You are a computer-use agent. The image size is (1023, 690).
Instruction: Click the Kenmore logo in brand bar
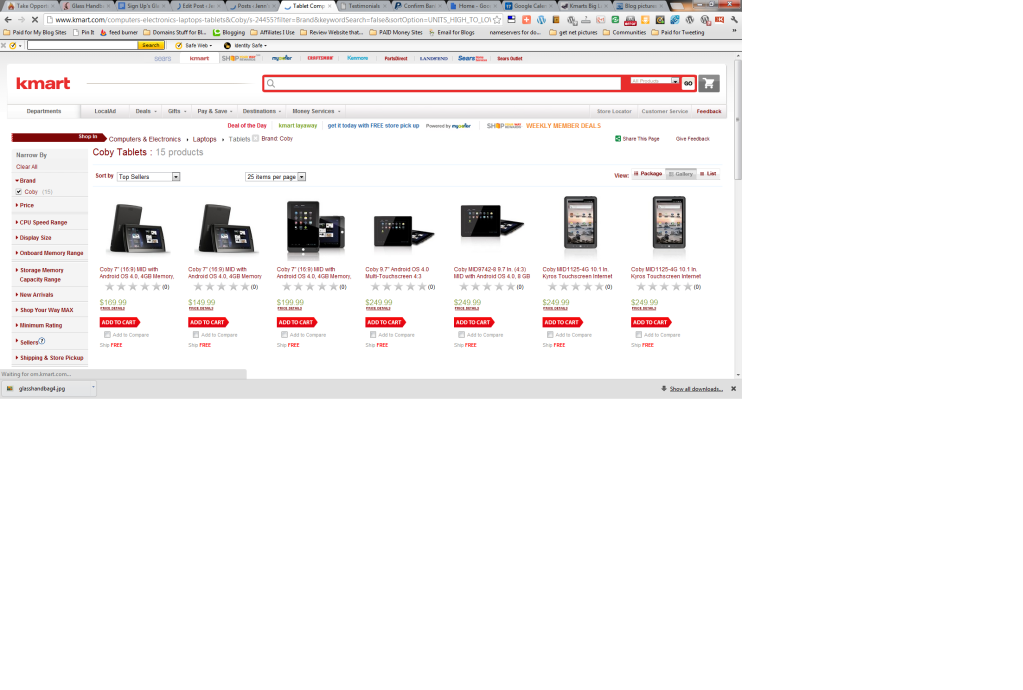click(x=358, y=58)
